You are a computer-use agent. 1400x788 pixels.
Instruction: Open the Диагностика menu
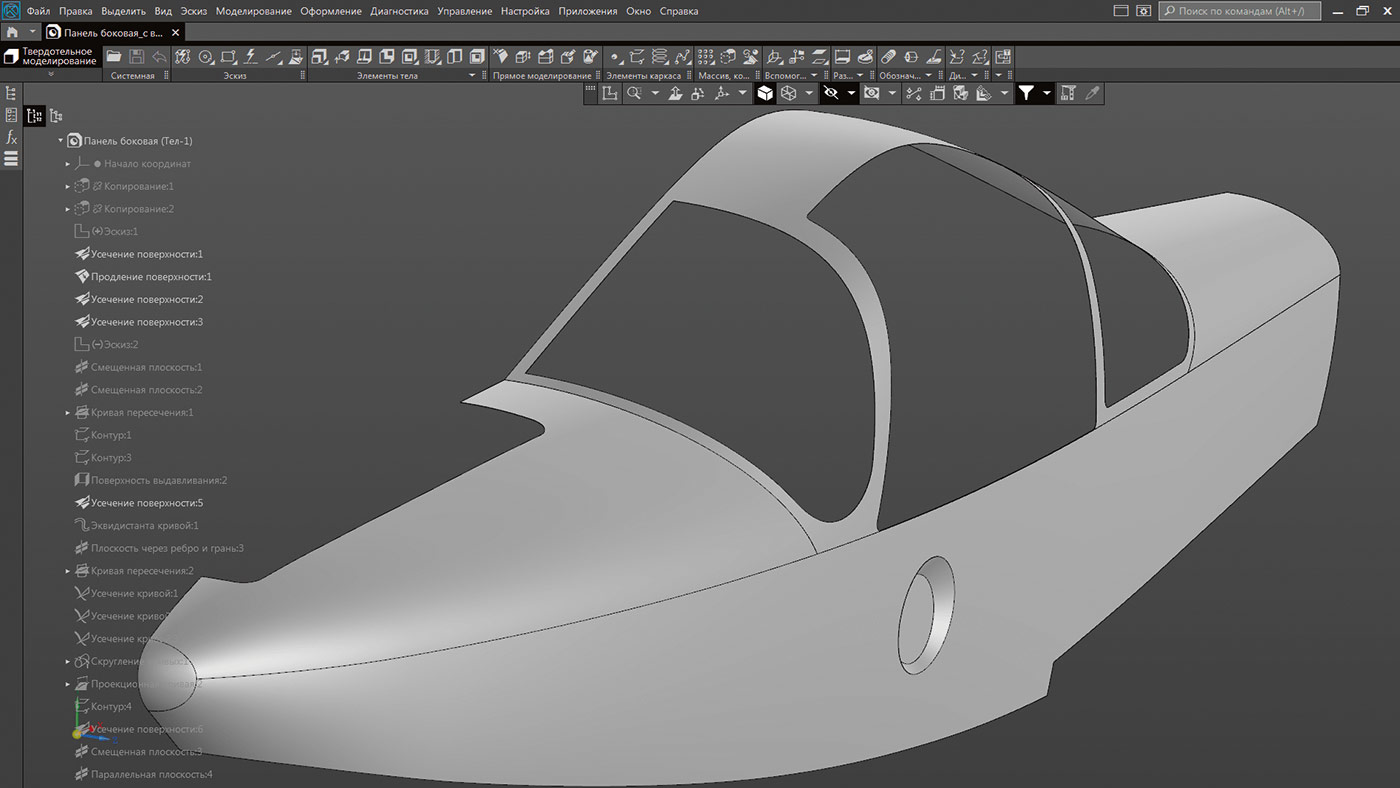tap(399, 11)
